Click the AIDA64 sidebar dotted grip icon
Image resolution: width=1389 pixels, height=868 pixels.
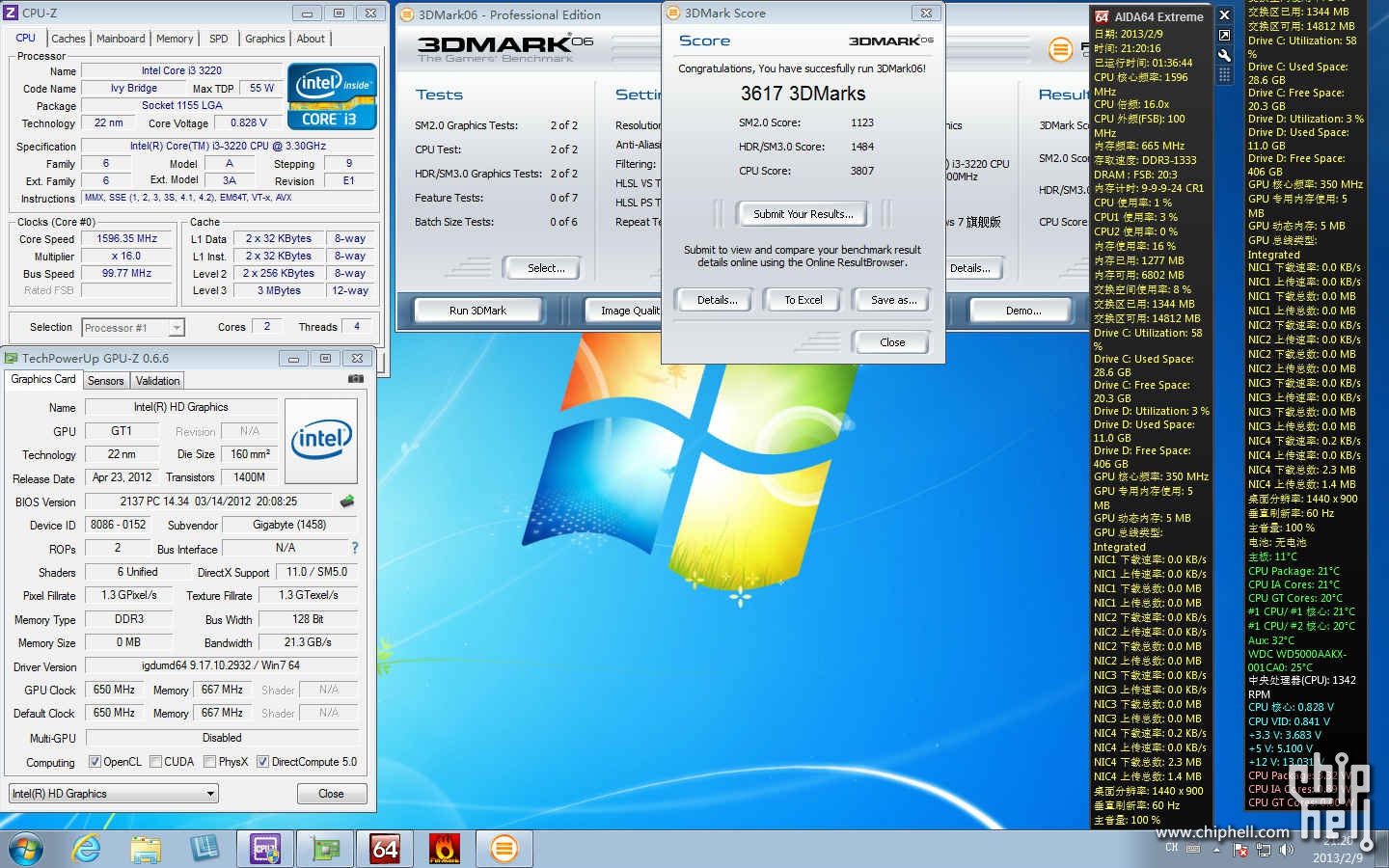point(1224,74)
